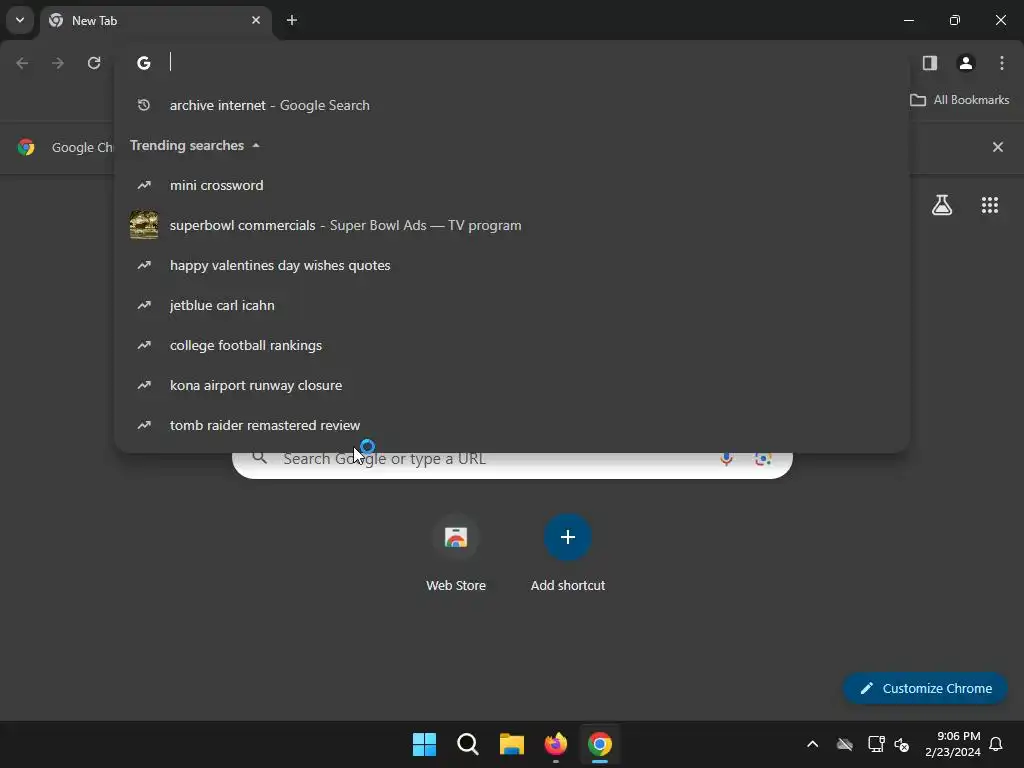Collapse the Trending searches section
The height and width of the screenshot is (768, 1024).
(256, 146)
